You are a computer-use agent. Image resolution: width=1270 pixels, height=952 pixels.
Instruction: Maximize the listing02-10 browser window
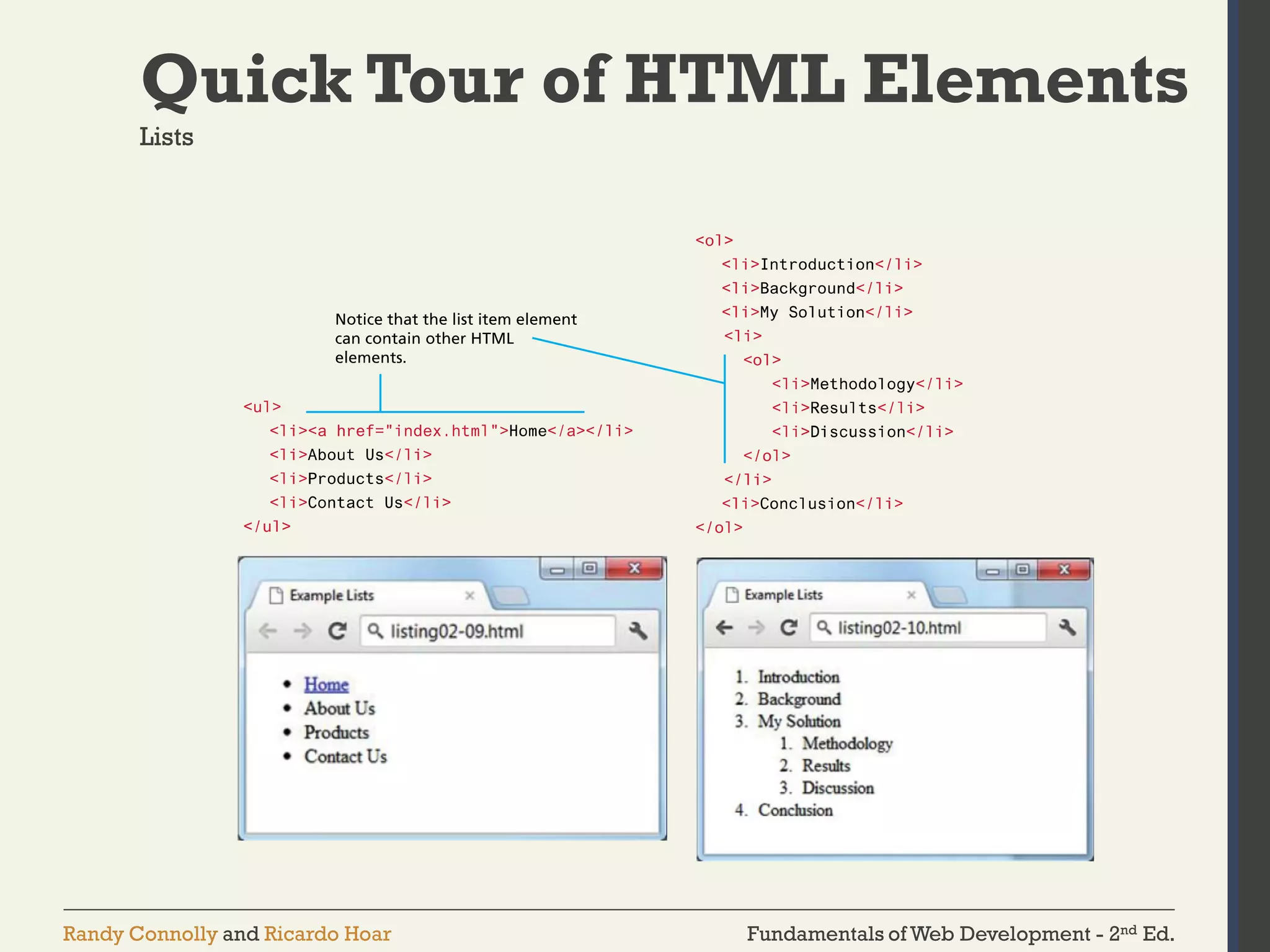click(1023, 570)
